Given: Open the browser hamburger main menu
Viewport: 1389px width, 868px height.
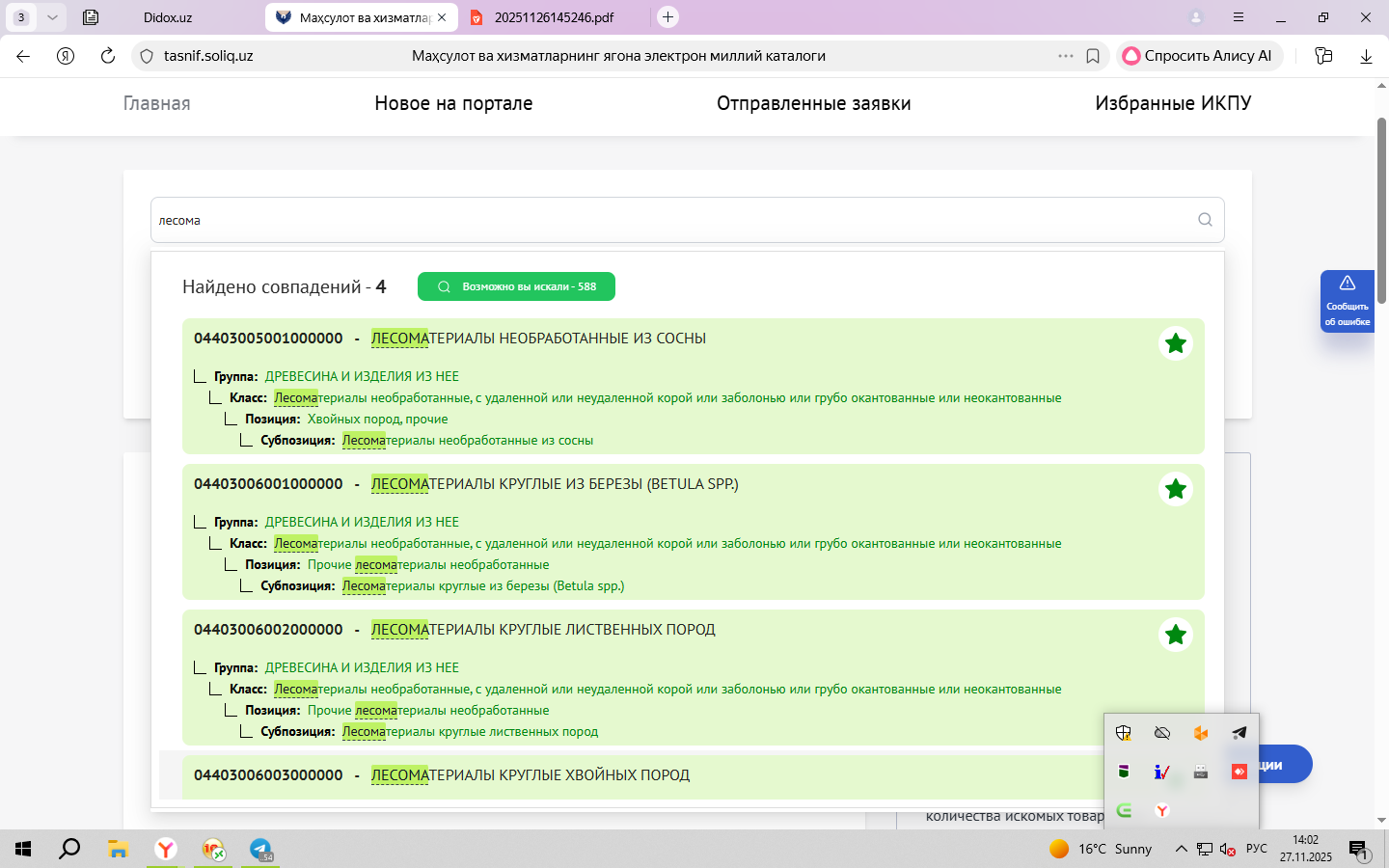Looking at the screenshot, I should point(1239,17).
